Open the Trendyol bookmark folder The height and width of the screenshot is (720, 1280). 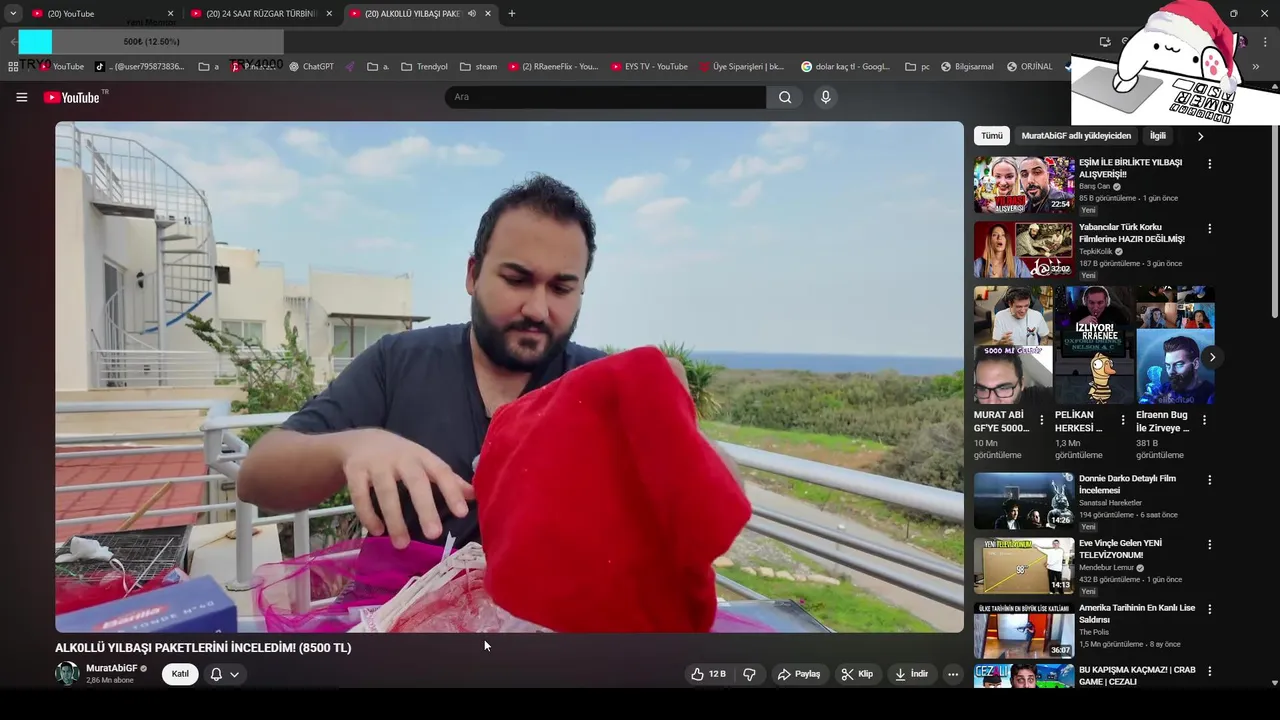click(424, 67)
